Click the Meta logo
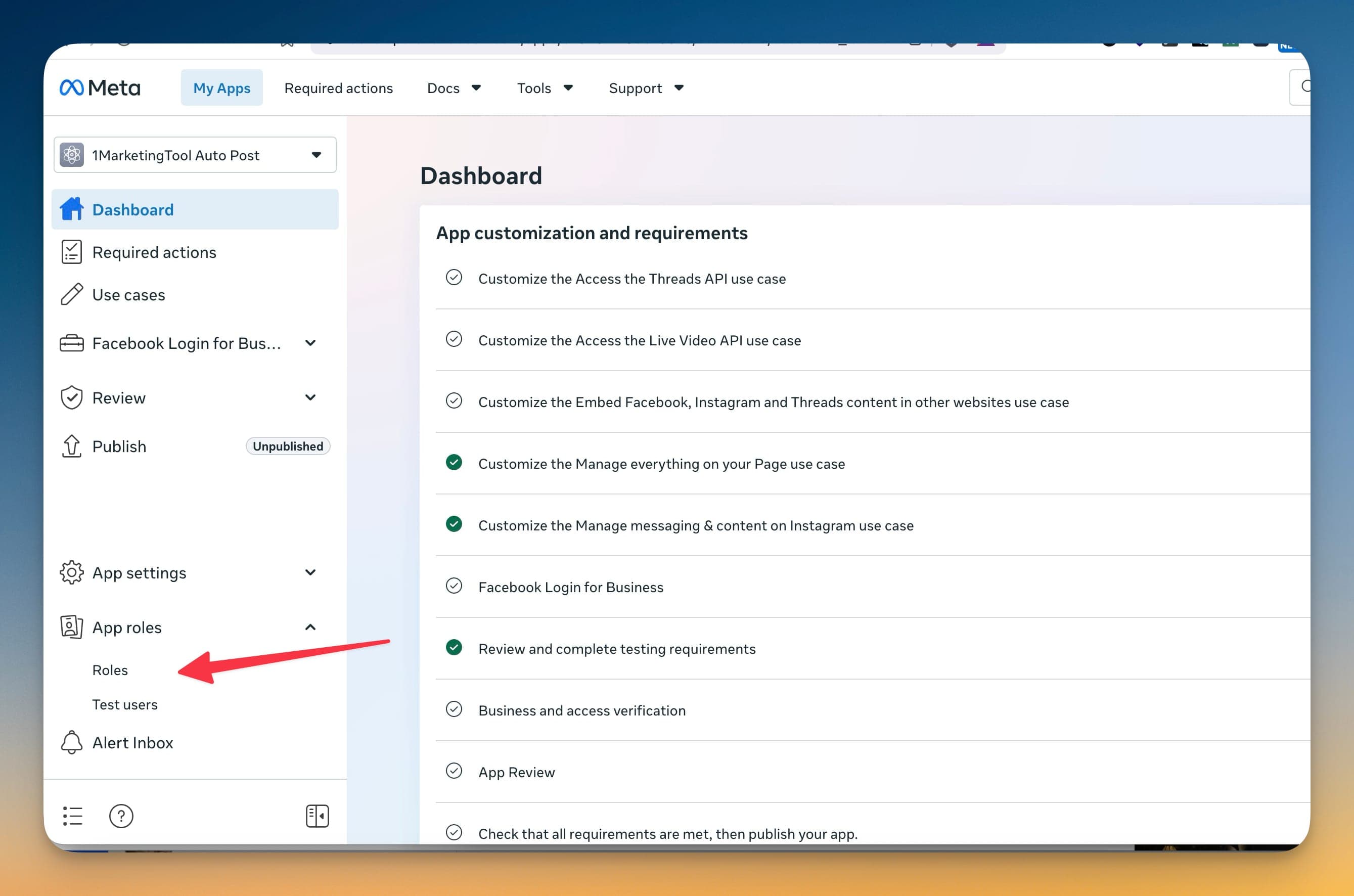This screenshot has height=896, width=1354. click(x=100, y=88)
